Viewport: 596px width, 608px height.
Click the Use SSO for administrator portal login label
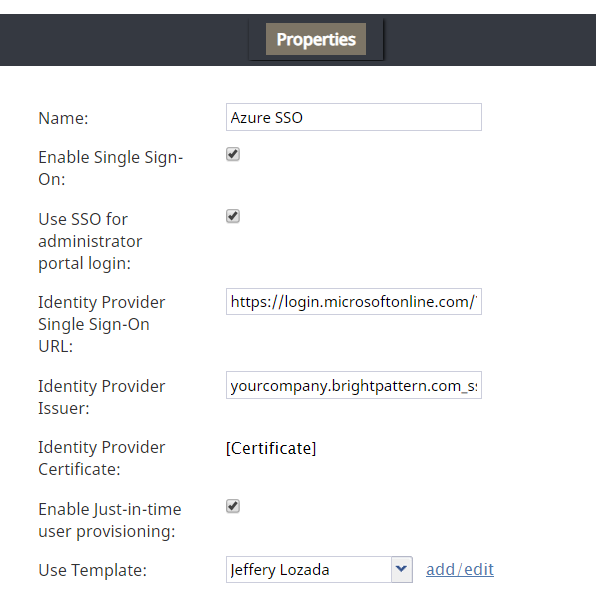[x=90, y=241]
